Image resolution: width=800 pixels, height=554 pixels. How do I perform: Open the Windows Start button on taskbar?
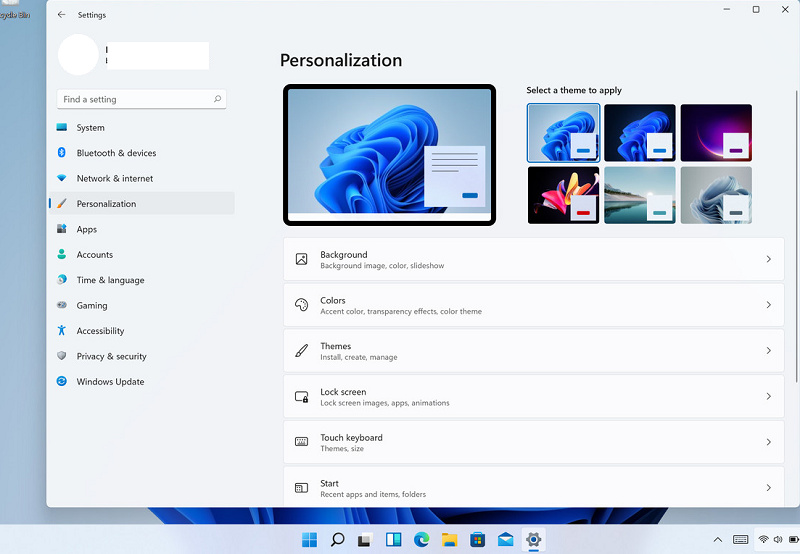(309, 540)
